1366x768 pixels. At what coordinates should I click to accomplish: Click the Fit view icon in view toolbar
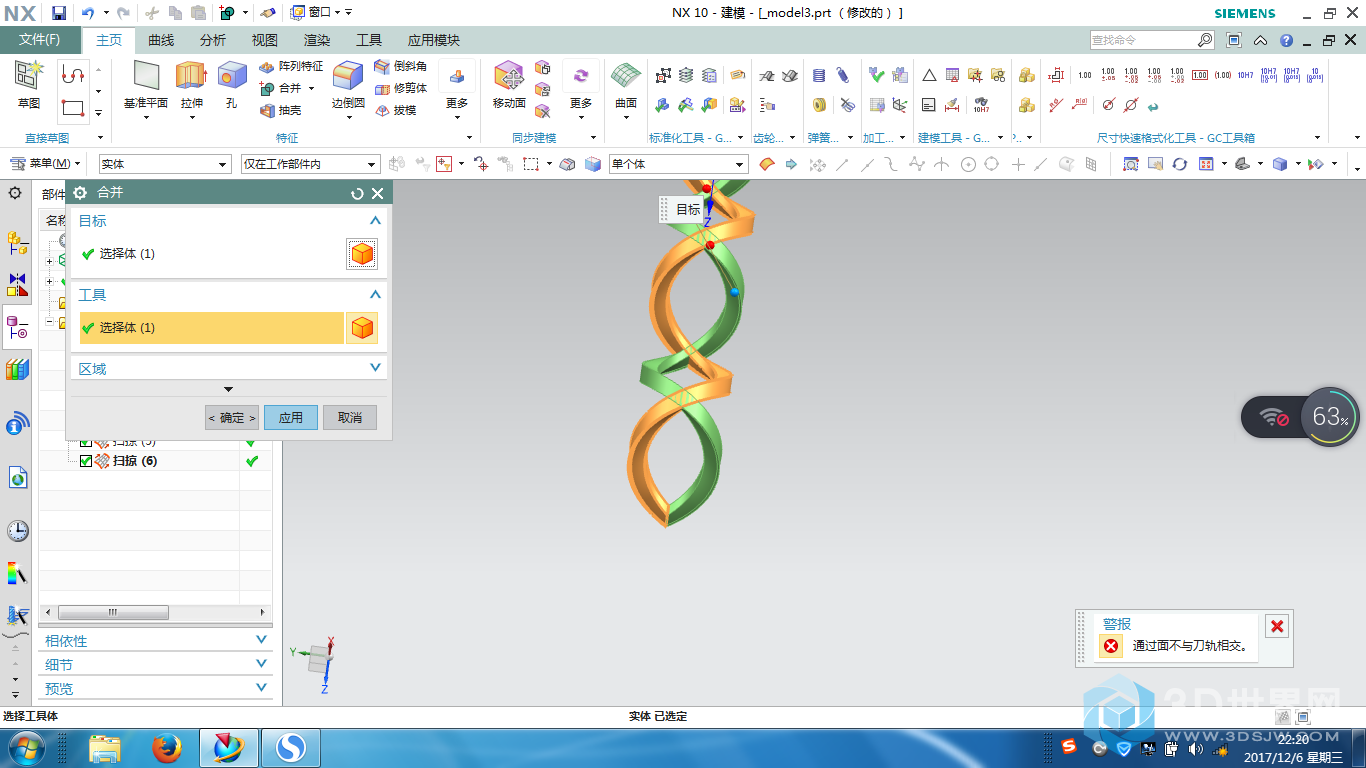1130,164
